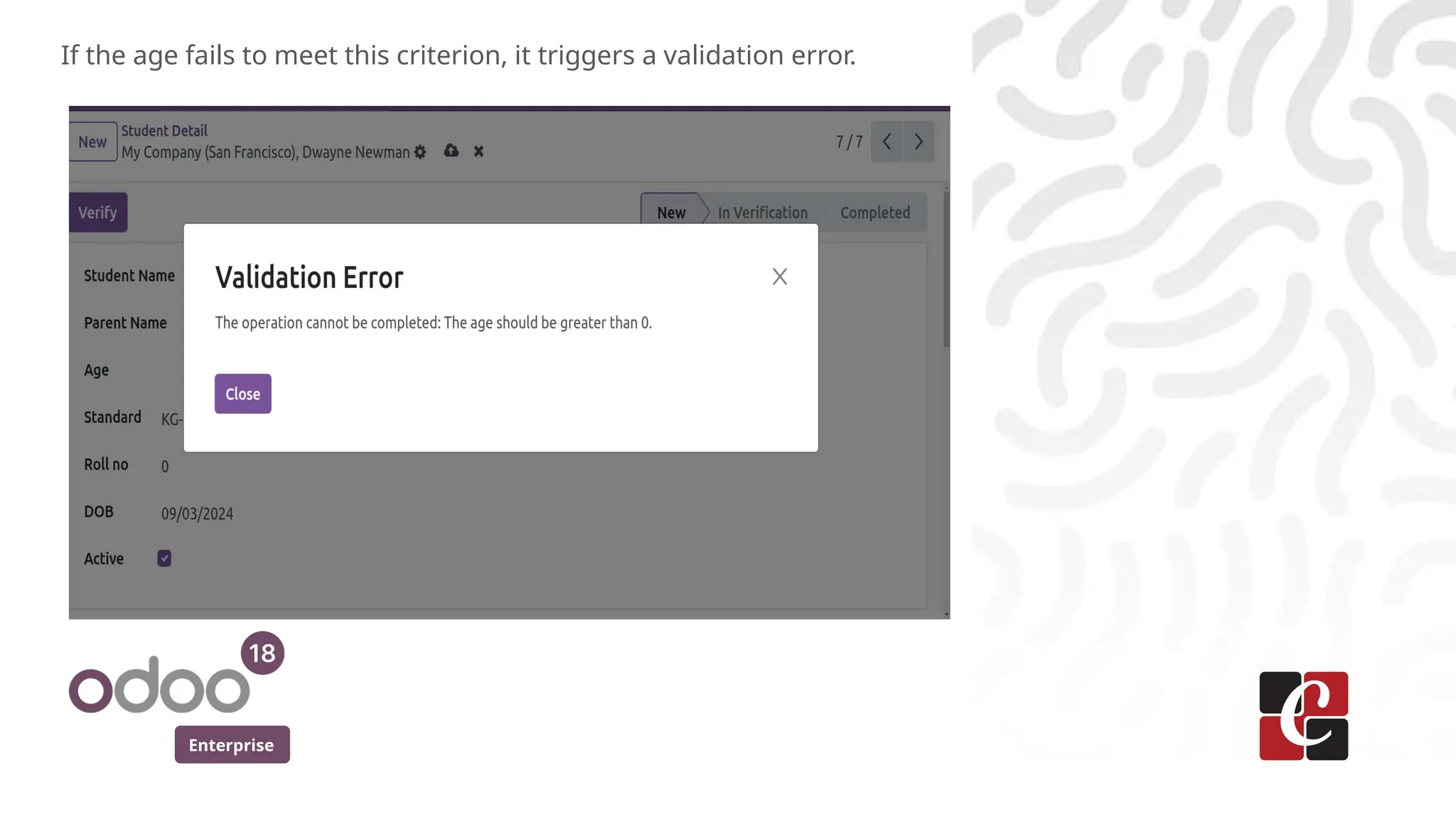Click the error message about age greater than 0
Screen dimensions: 1456x819
433,323
